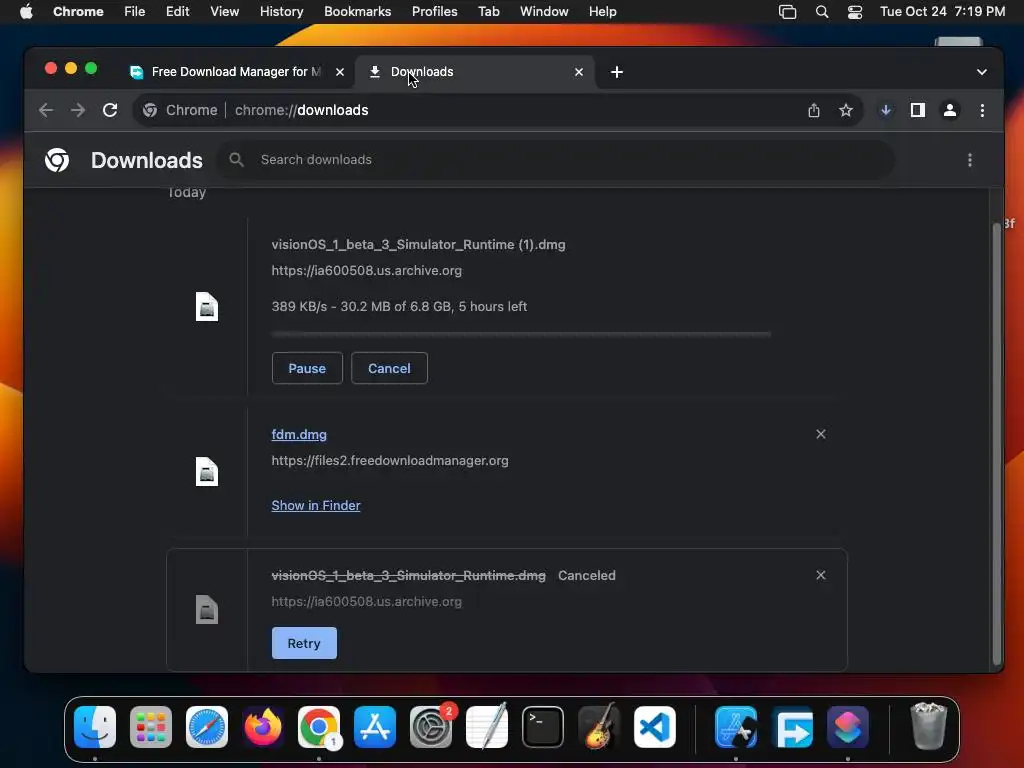Pause the visionOS download
Screen dimensions: 1024x768
[x=307, y=368]
